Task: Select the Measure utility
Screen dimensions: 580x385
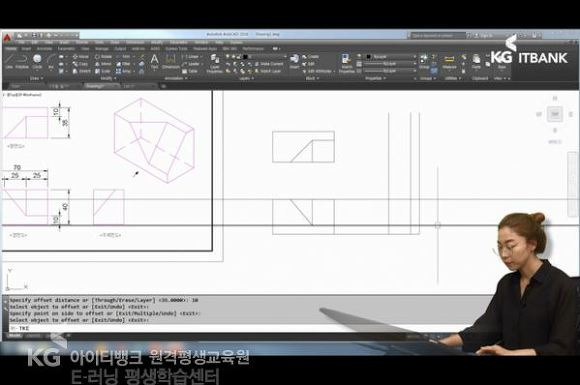Action: [x=449, y=61]
